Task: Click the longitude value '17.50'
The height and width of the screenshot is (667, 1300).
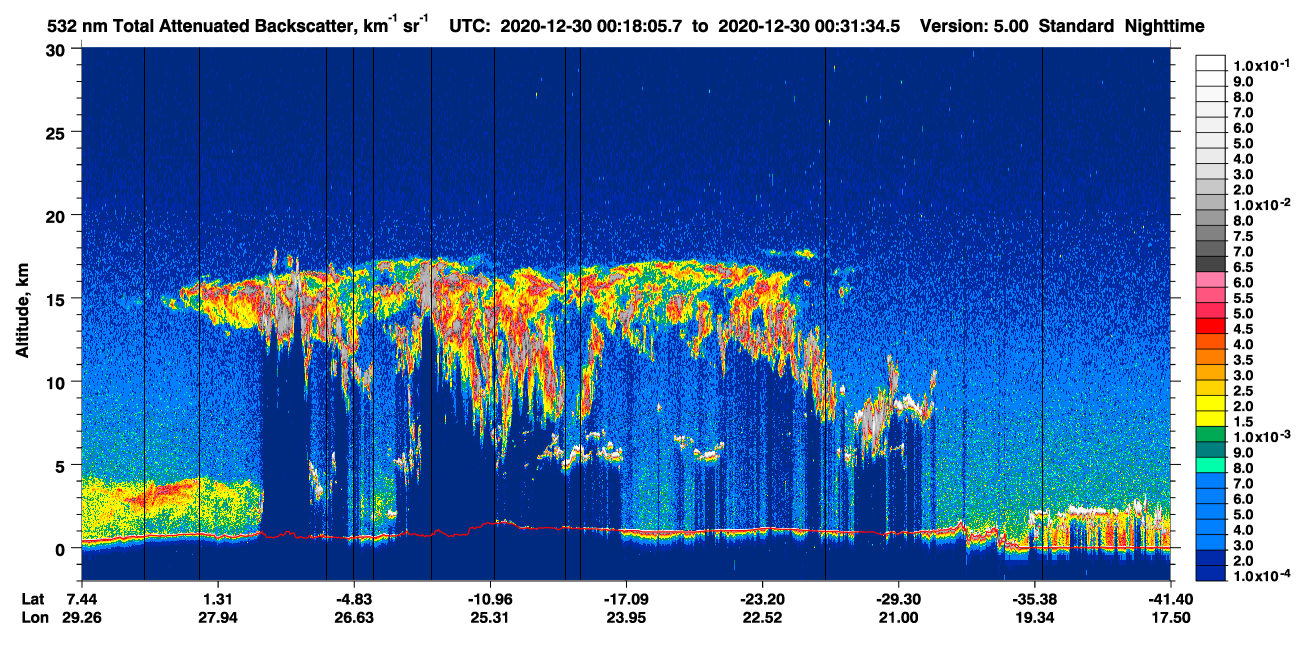Action: click(1171, 618)
